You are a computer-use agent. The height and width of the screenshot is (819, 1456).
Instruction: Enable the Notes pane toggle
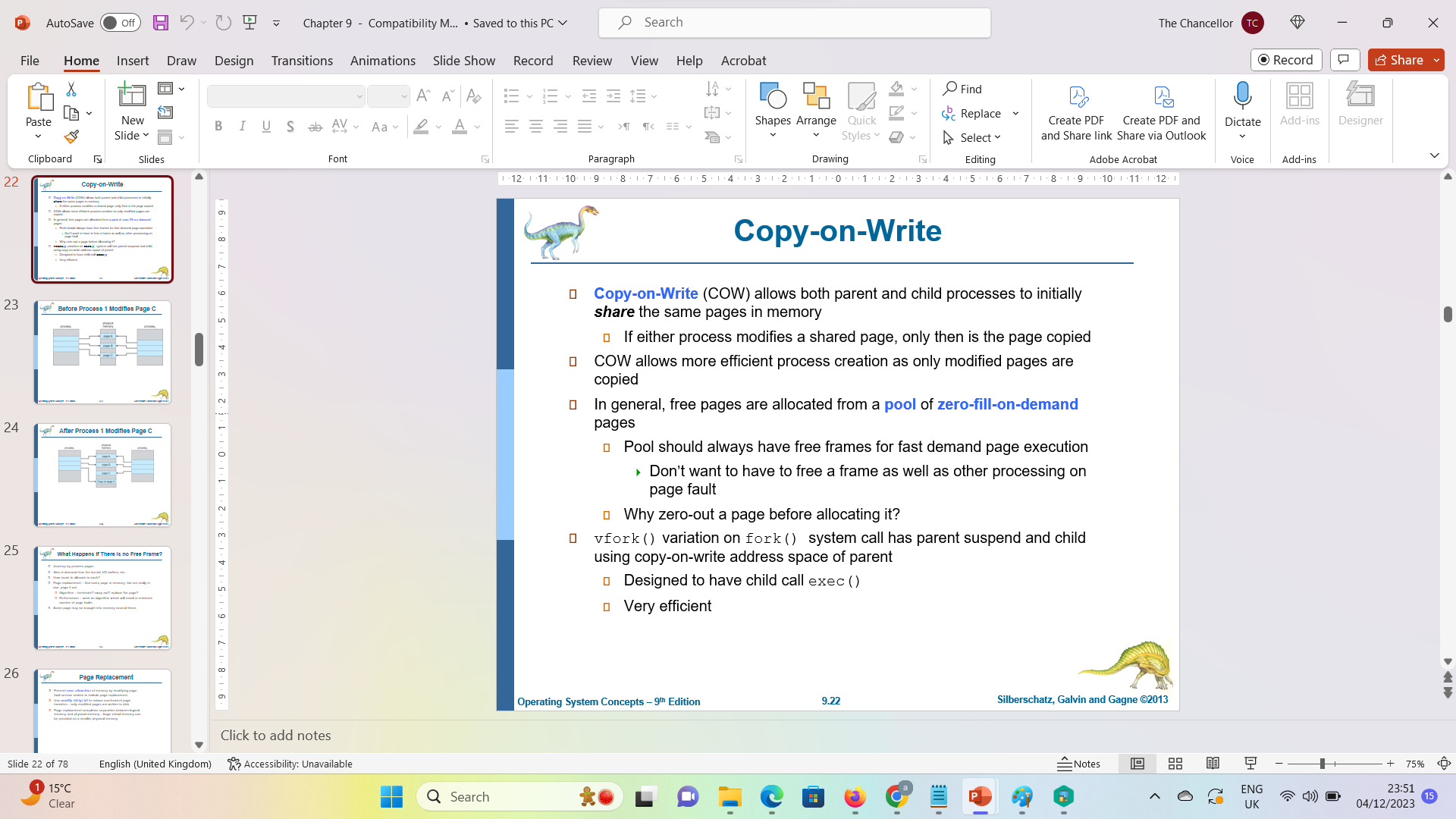click(x=1079, y=764)
